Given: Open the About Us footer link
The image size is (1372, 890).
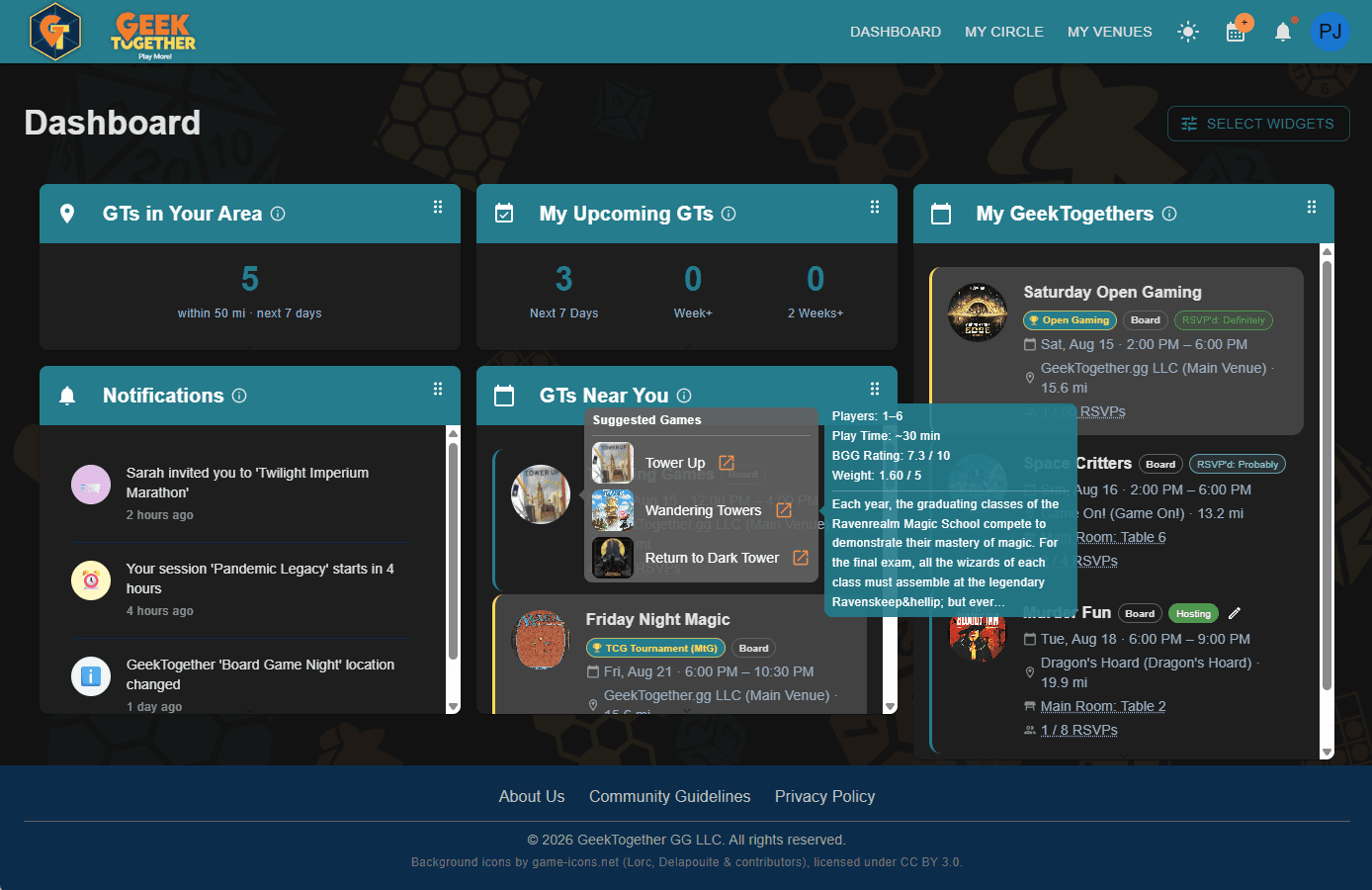Looking at the screenshot, I should tap(532, 796).
